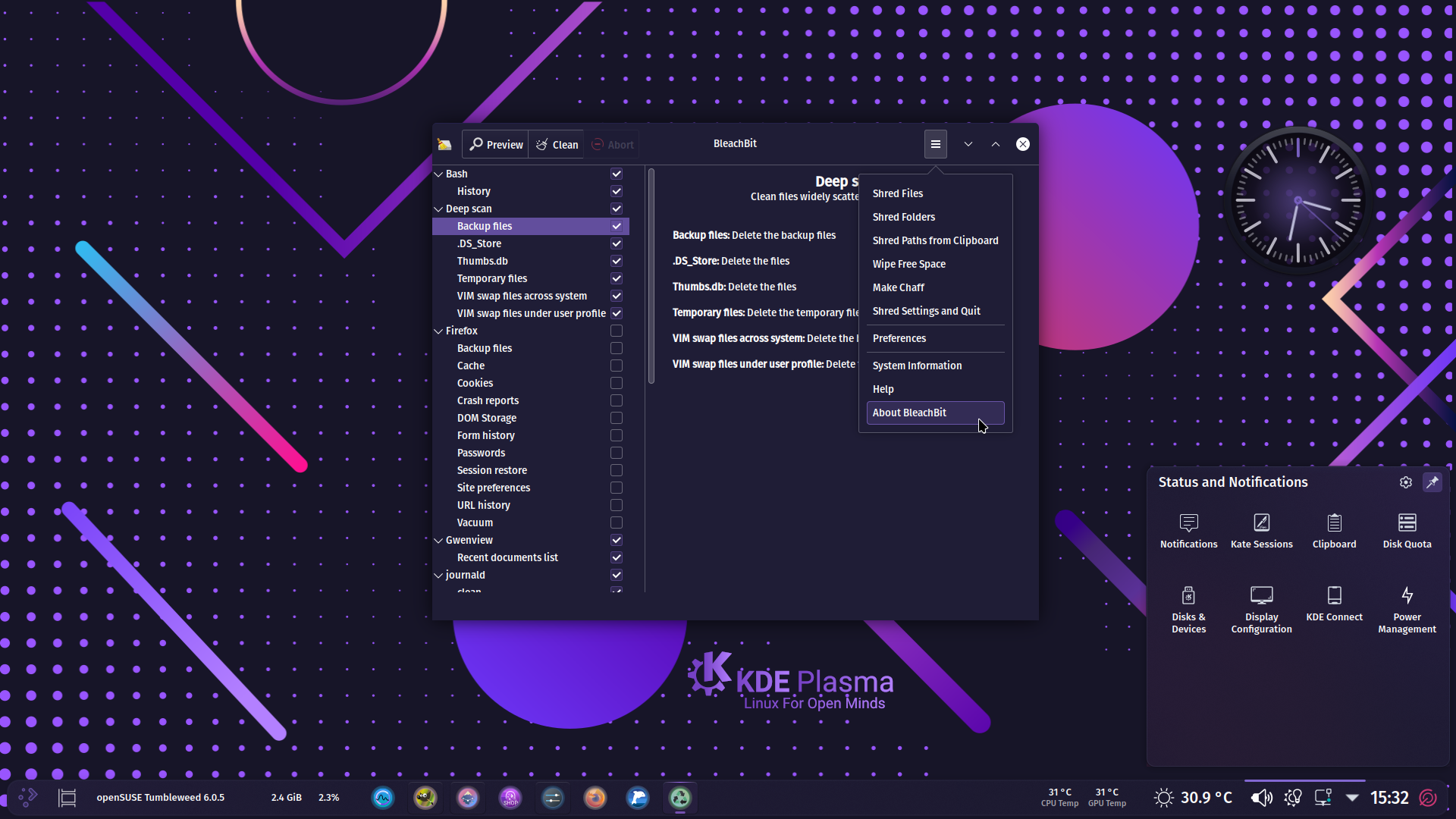This screenshot has width=1456, height=819.
Task: Click the 15:32 digital clock
Action: (x=1389, y=798)
